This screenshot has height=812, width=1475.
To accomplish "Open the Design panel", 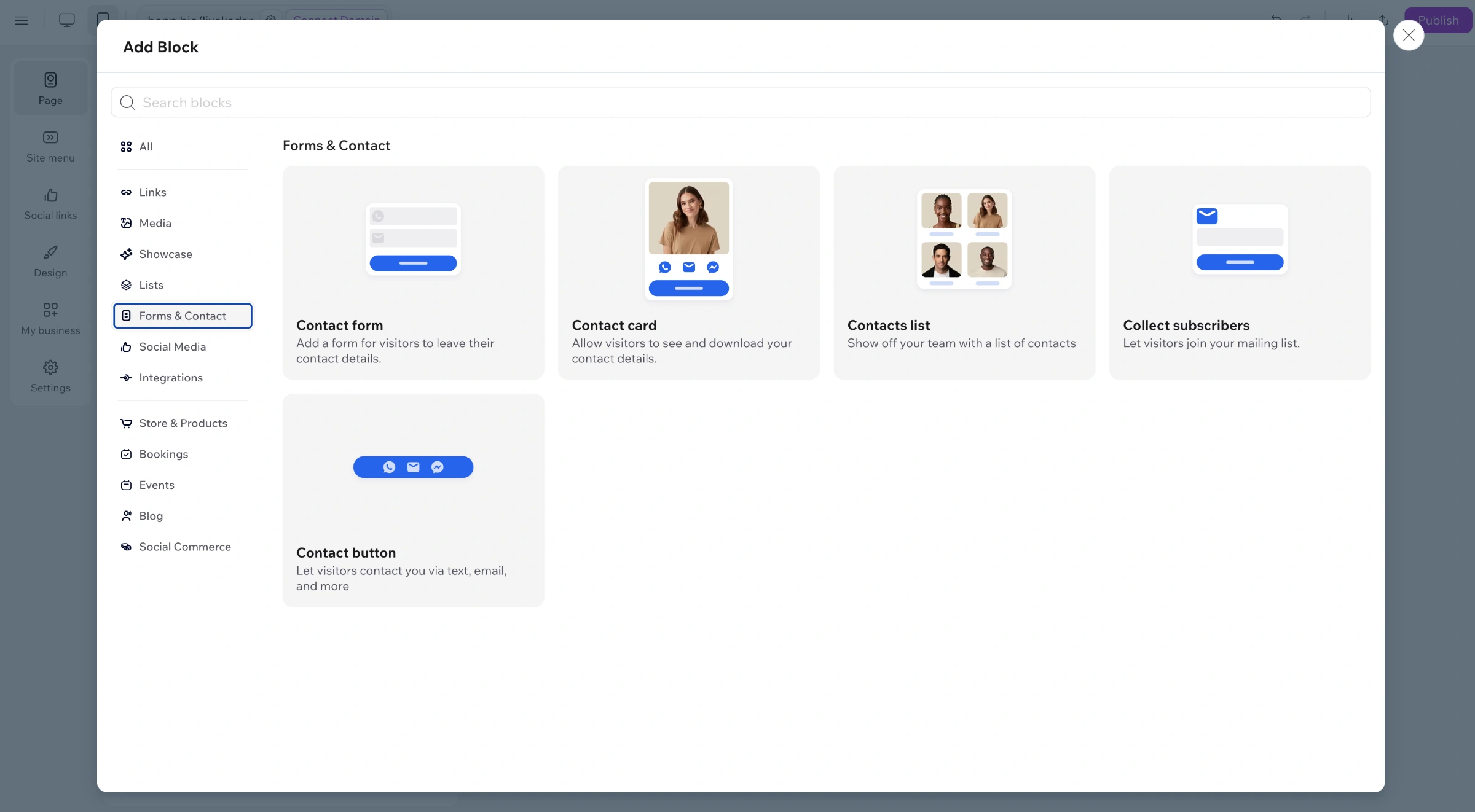I will [50, 262].
